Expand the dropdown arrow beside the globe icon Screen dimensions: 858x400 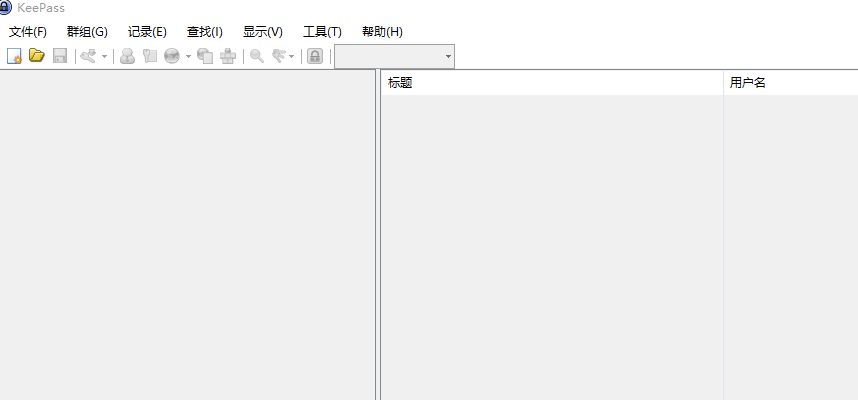click(188, 56)
